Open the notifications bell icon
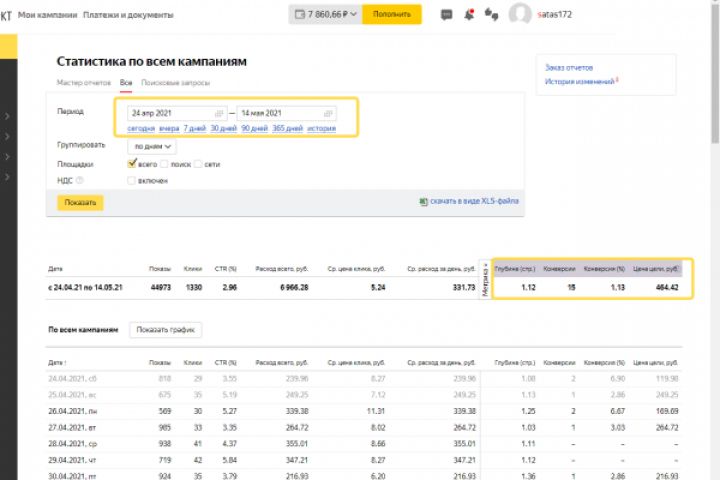This screenshot has width=720, height=480. coord(469,14)
